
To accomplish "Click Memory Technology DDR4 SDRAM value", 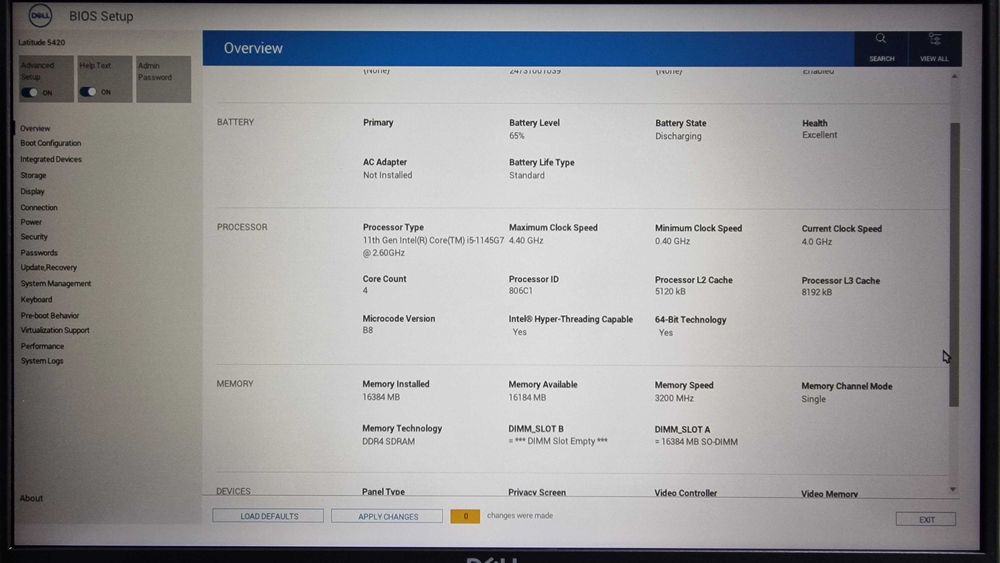I will pos(388,441).
